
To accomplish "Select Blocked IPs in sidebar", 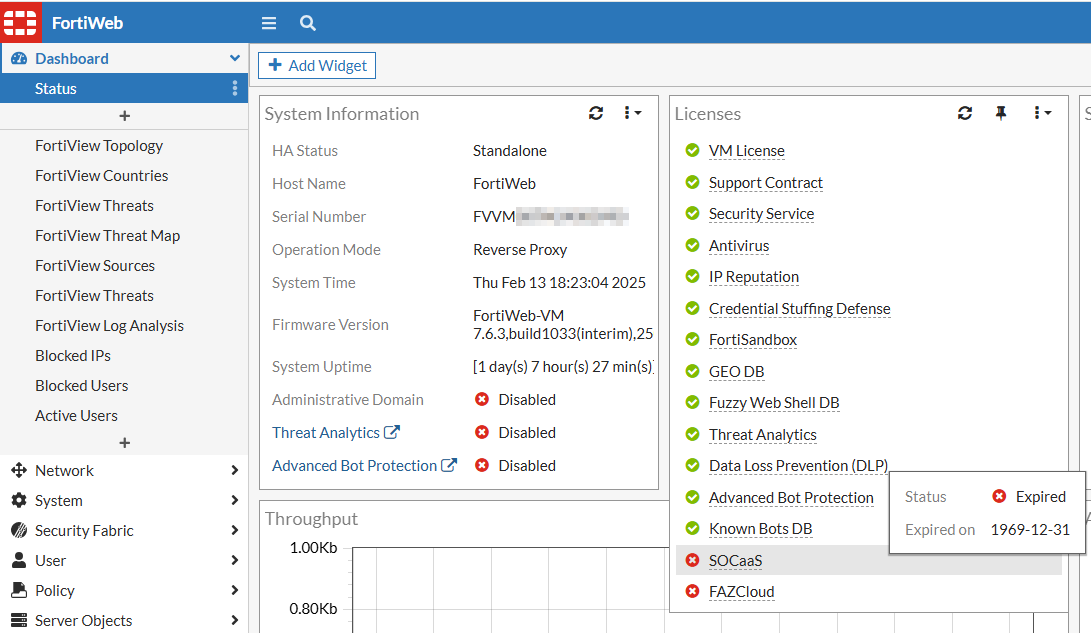I will 72,356.
